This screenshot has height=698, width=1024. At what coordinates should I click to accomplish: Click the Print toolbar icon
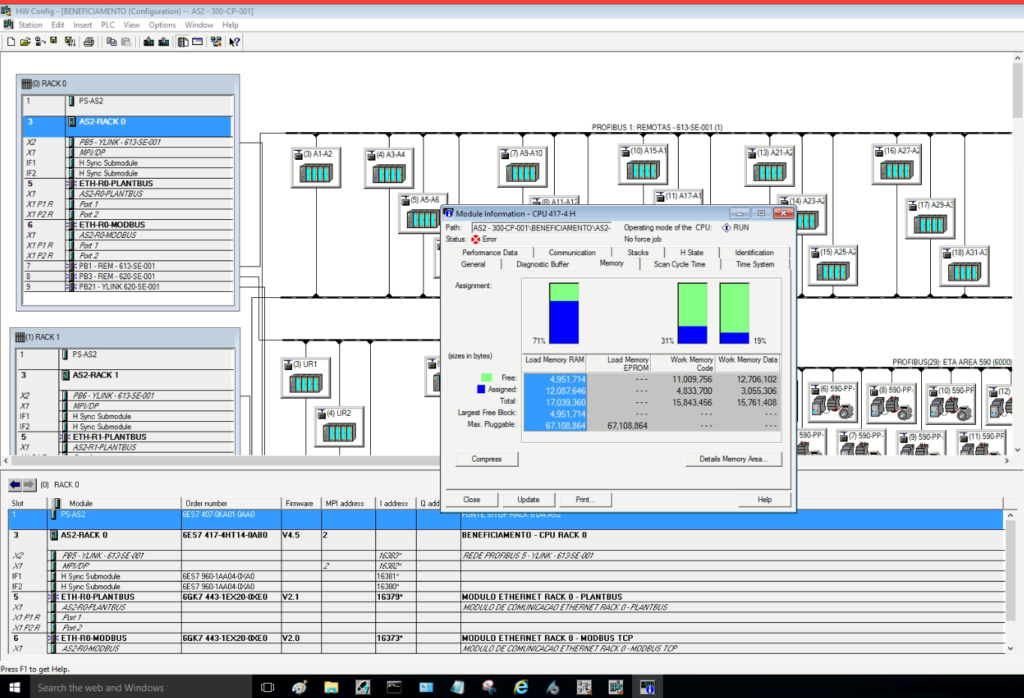pos(89,42)
